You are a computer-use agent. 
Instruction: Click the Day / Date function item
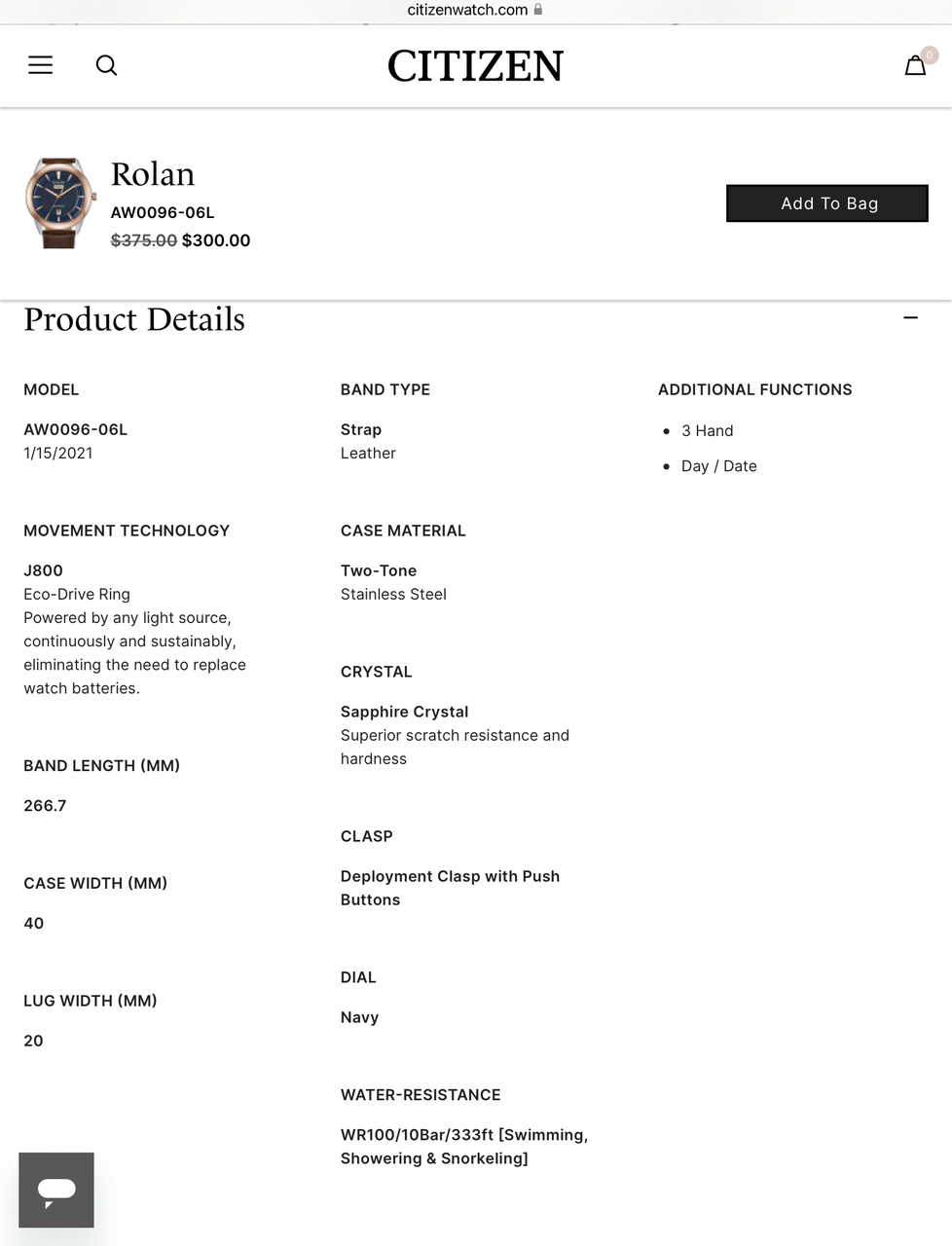[x=718, y=466]
